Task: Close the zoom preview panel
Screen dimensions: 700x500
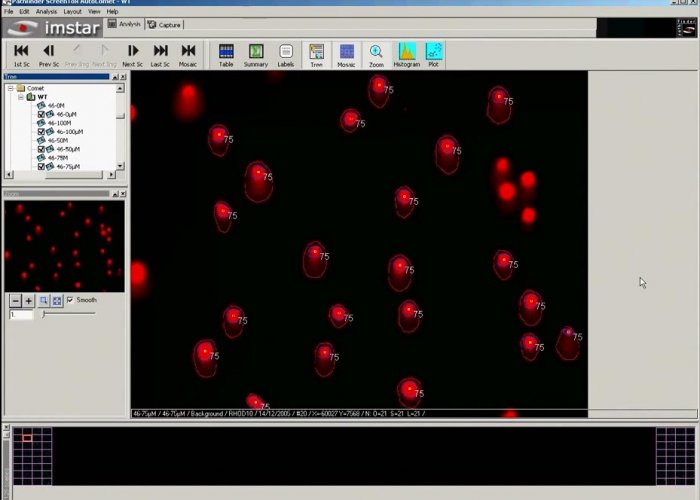Action: (123, 194)
